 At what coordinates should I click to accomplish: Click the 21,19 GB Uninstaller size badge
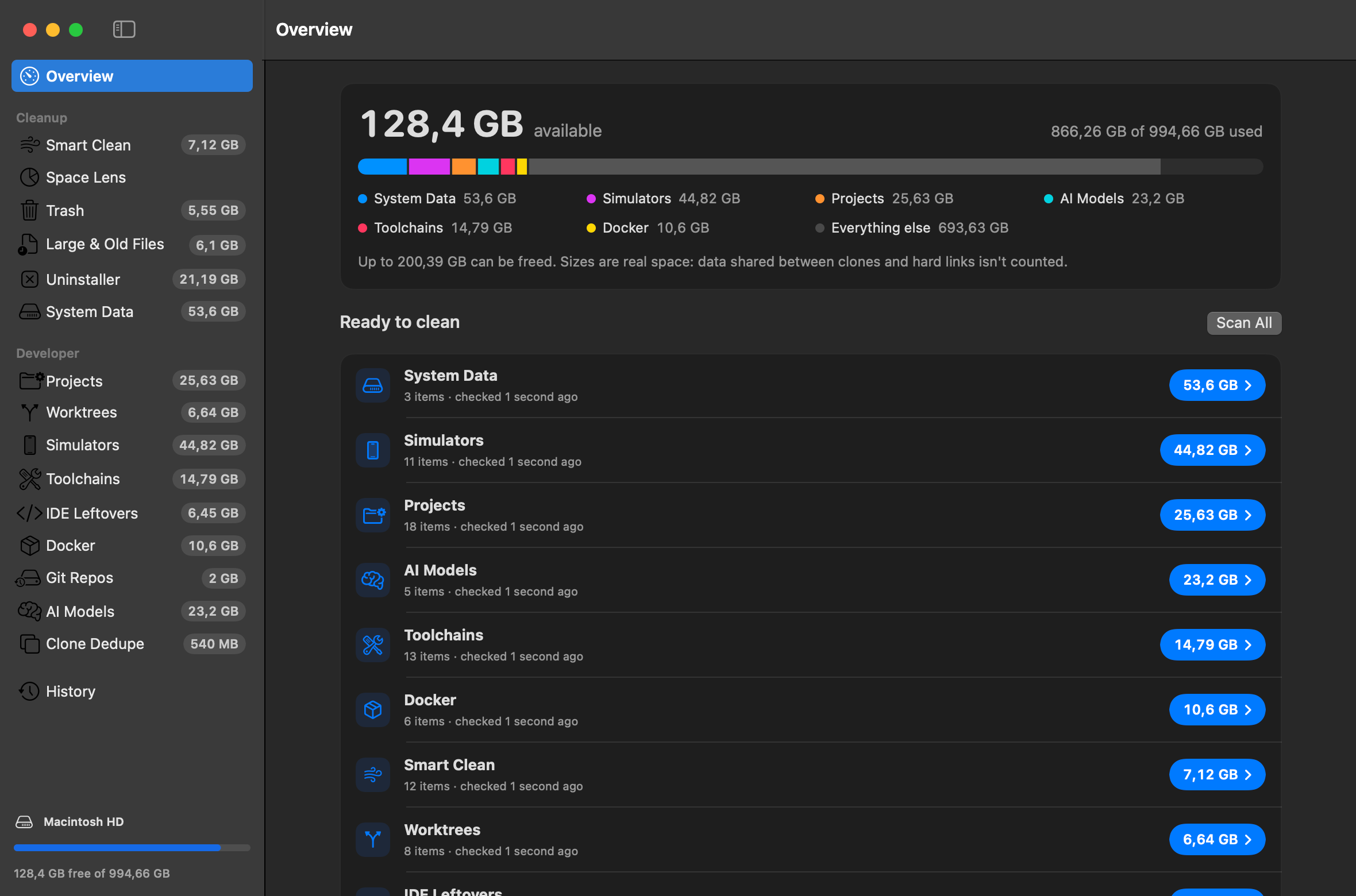(x=209, y=279)
